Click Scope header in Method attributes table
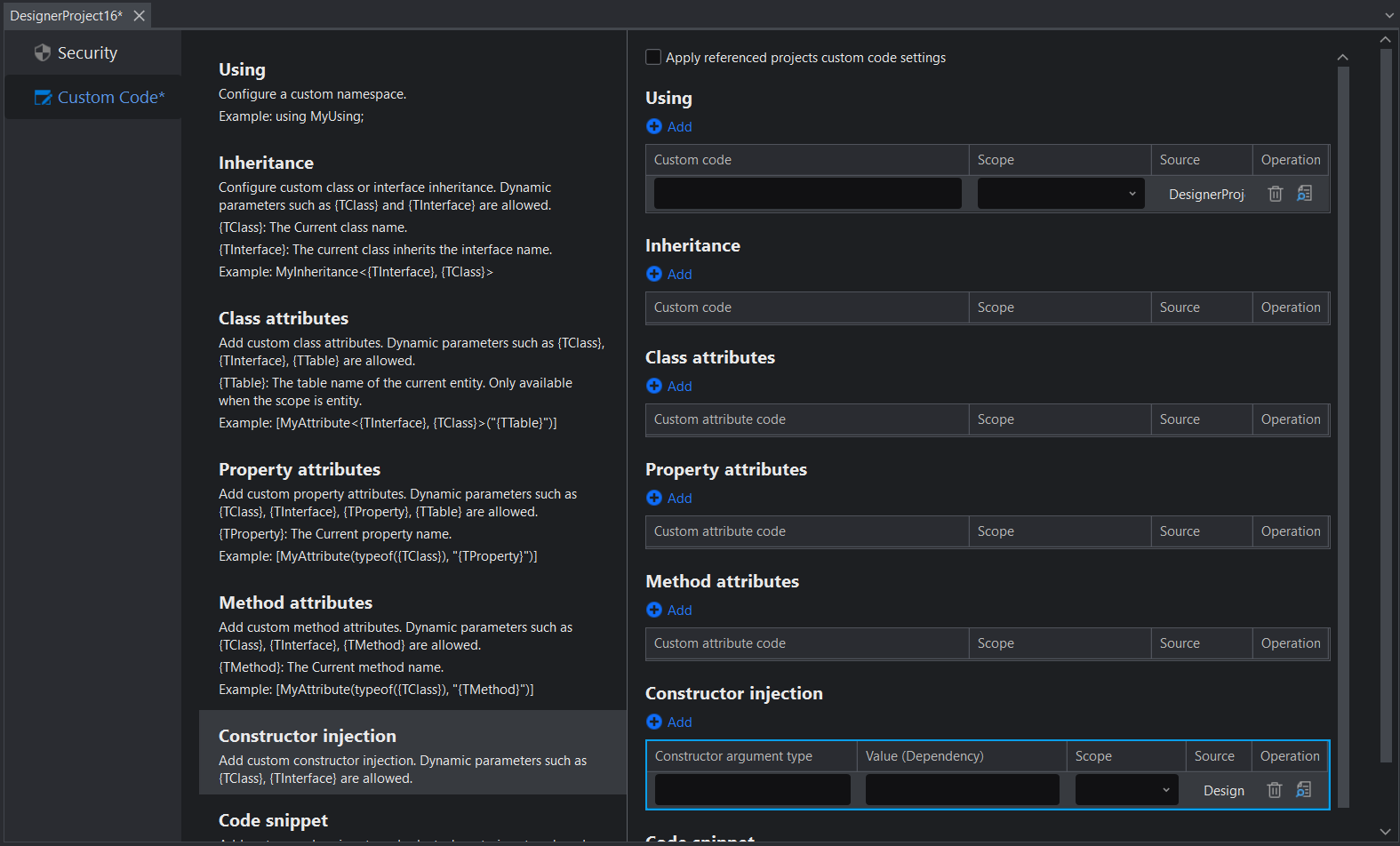 1060,643
